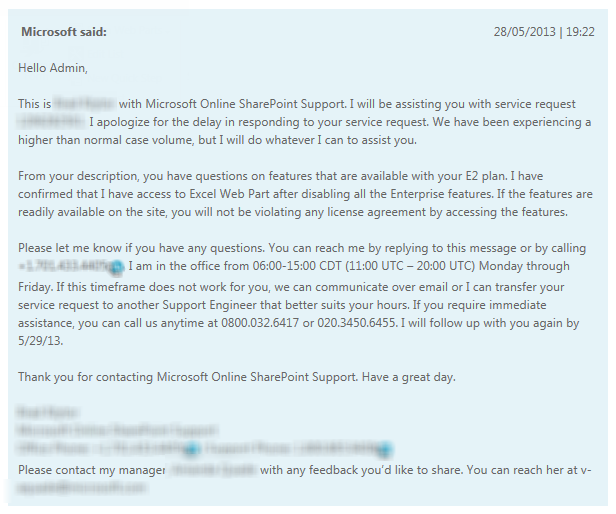
Task: Click the "Hello Admin," greeting line
Action: coord(53,68)
